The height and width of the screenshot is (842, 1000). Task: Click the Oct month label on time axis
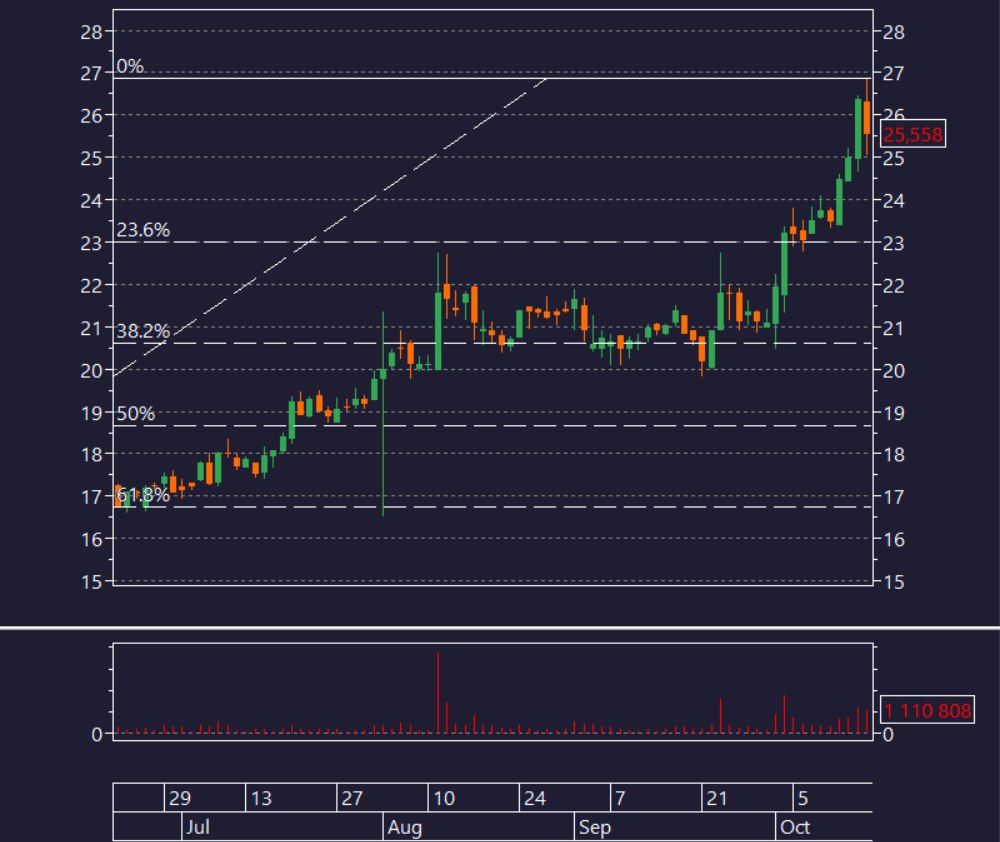point(795,827)
